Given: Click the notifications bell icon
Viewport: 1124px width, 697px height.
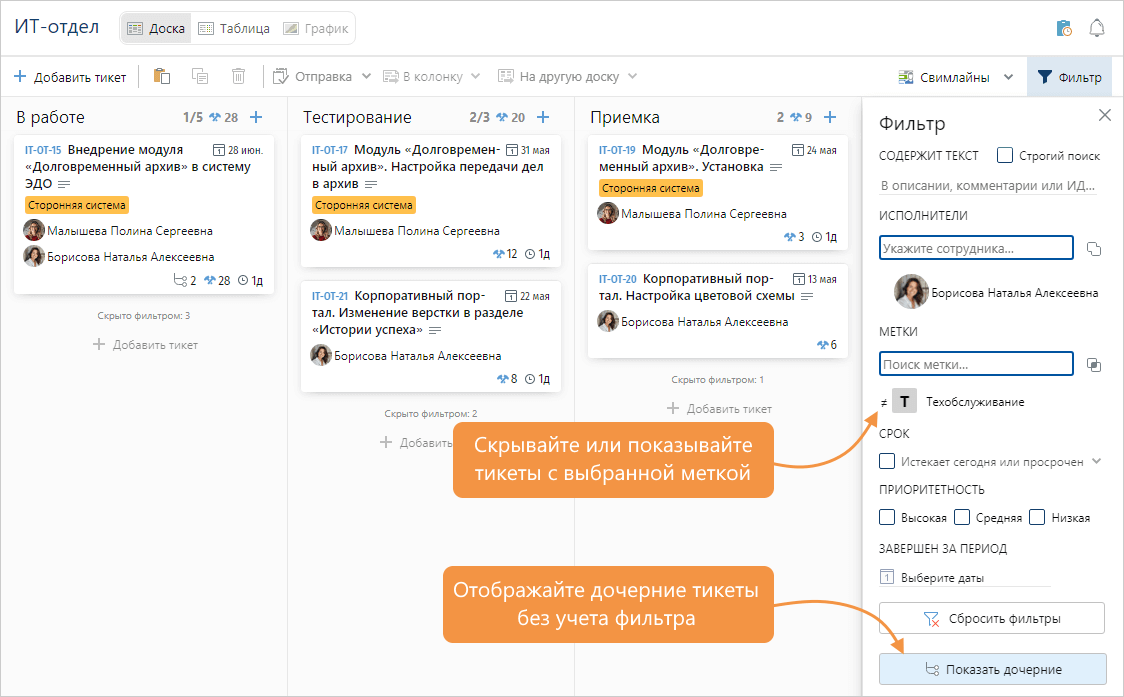Looking at the screenshot, I should pos(1097,28).
